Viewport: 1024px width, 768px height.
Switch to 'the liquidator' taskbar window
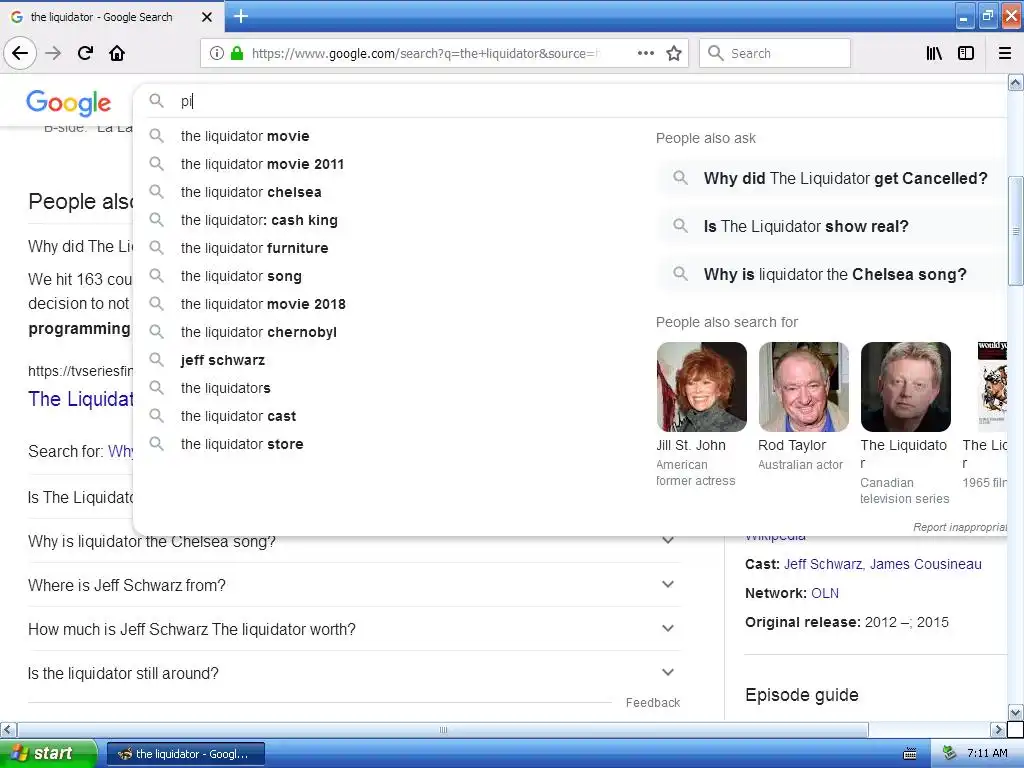tap(186, 754)
